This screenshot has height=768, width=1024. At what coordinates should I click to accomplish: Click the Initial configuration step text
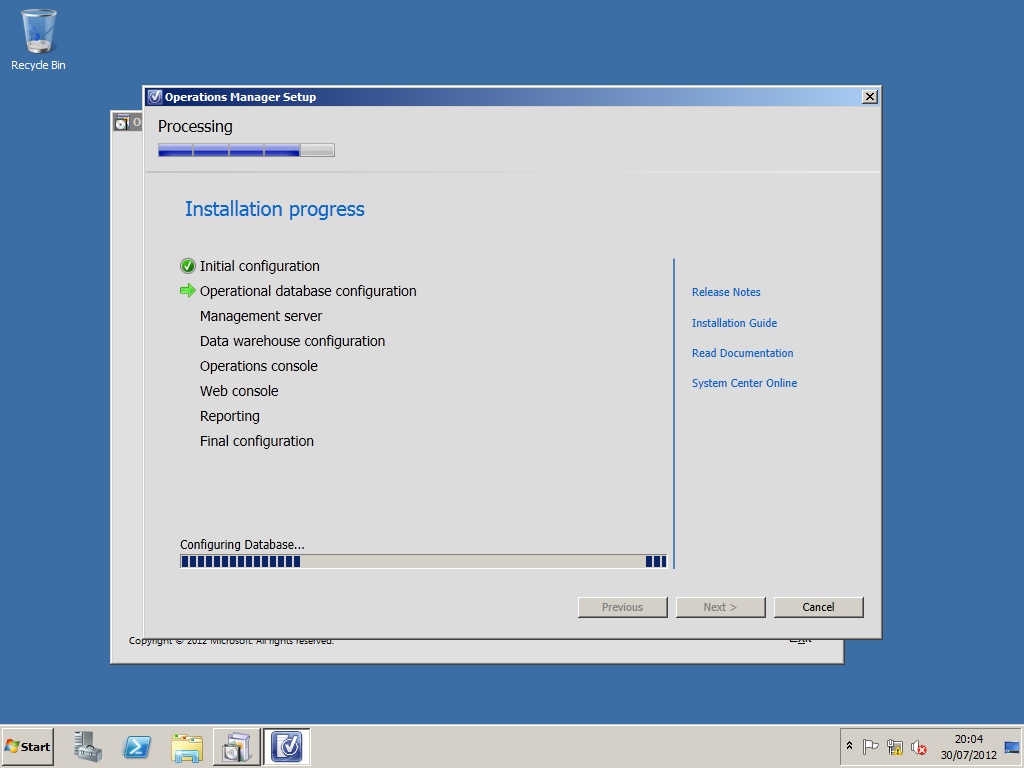pos(259,266)
